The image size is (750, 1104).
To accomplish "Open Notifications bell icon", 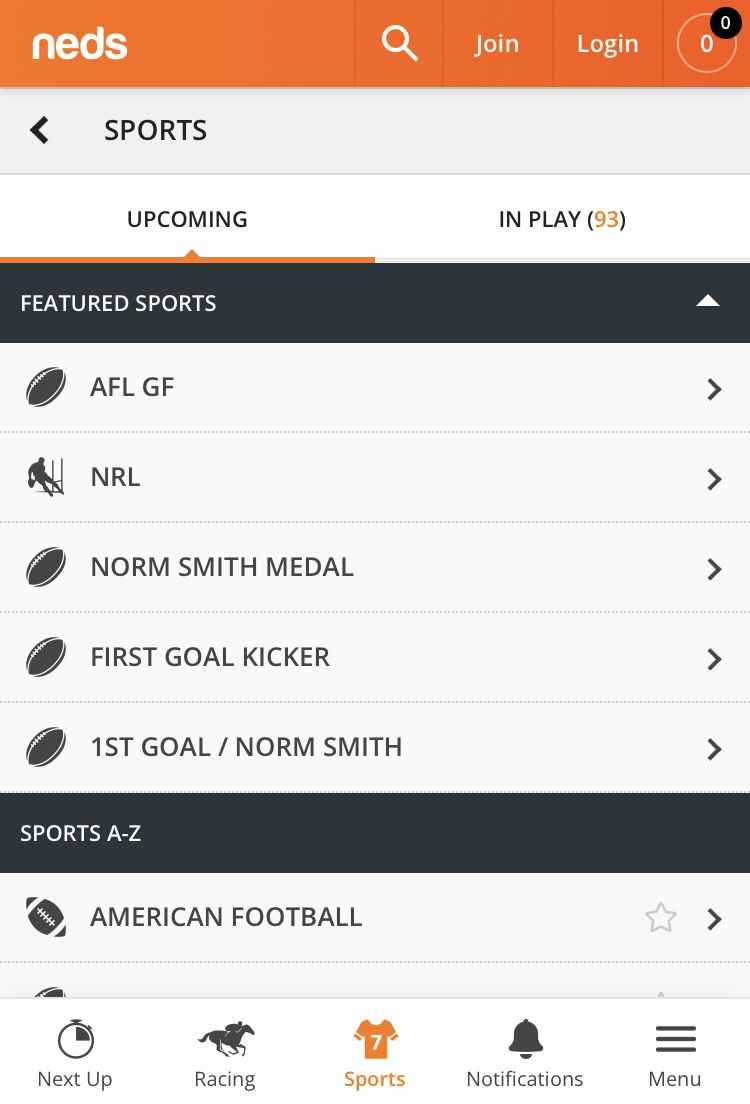I will tap(525, 1039).
